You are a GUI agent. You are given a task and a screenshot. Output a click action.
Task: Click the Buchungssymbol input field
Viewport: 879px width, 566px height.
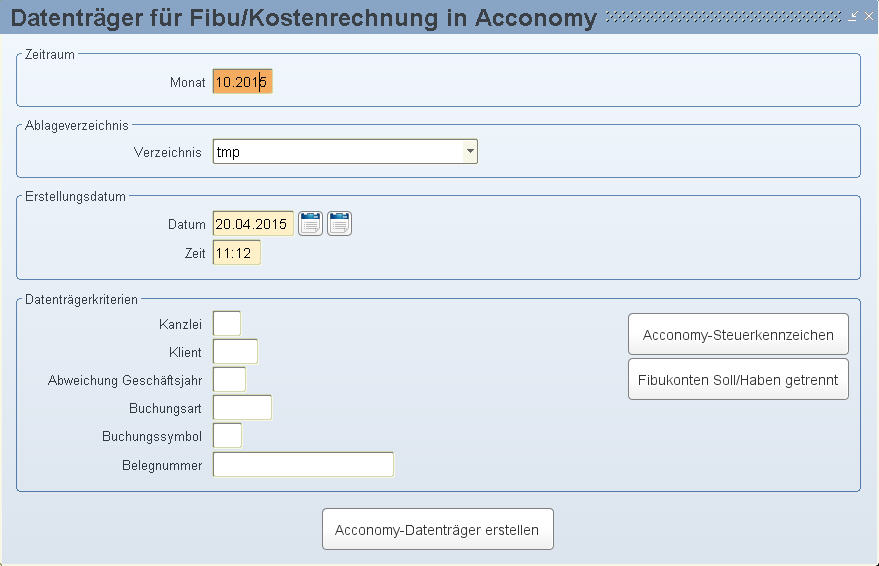coord(228,435)
